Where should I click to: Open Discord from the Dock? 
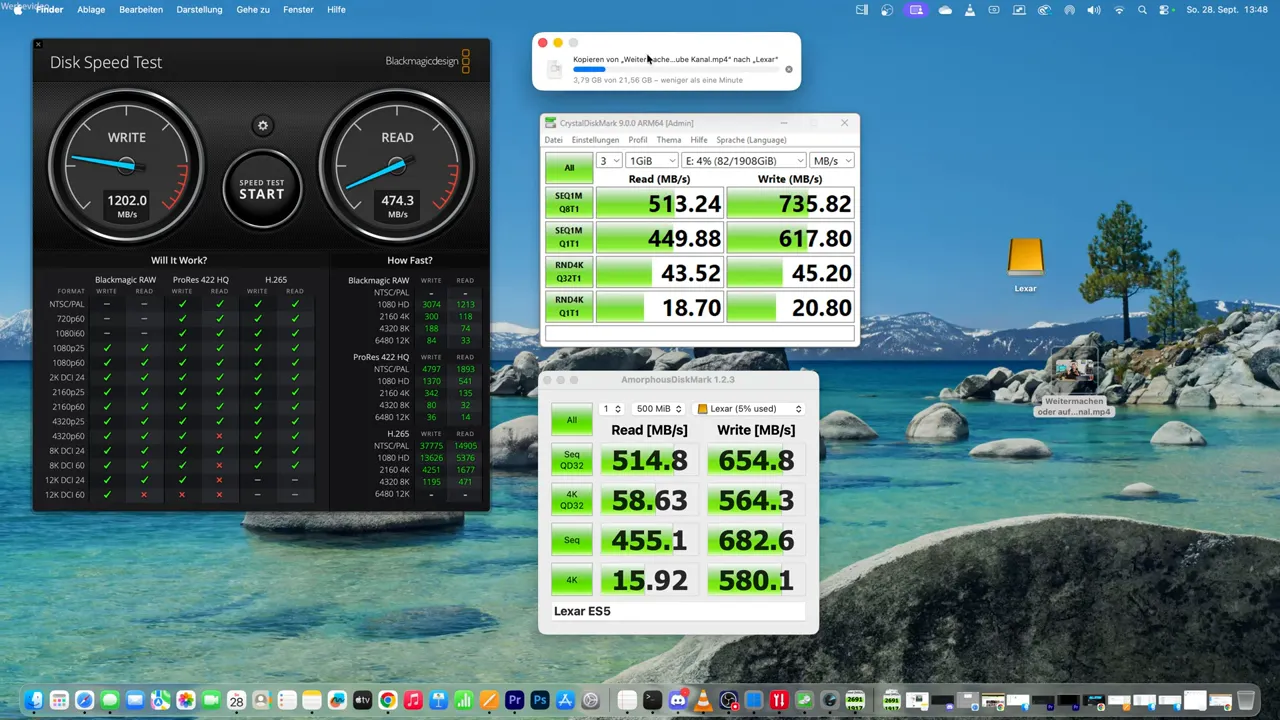[678, 700]
